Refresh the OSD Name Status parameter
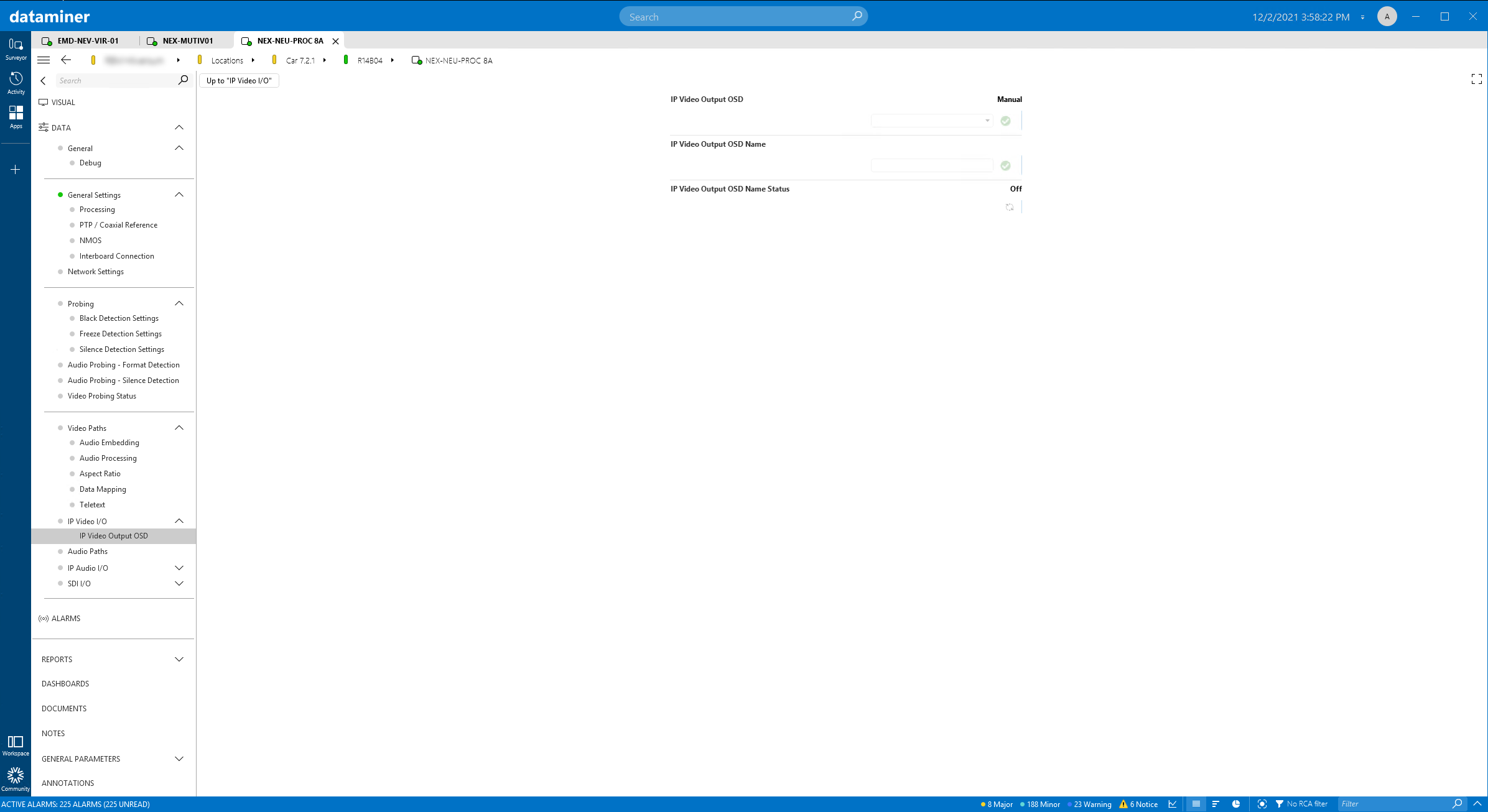 [1009, 207]
